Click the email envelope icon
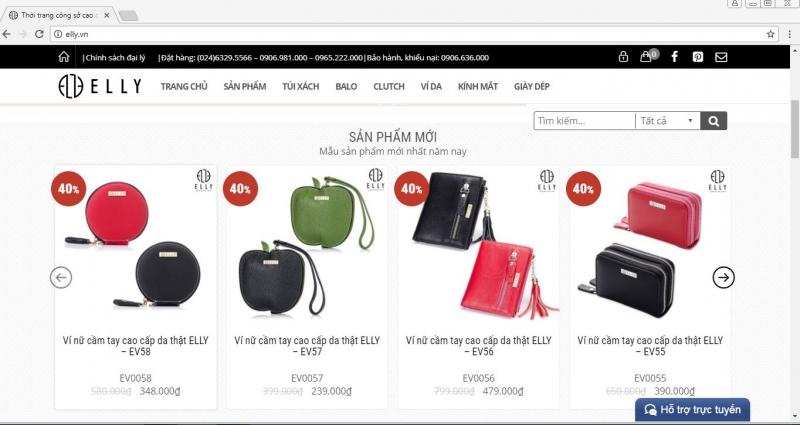This screenshot has height=425, width=800. 721,57
